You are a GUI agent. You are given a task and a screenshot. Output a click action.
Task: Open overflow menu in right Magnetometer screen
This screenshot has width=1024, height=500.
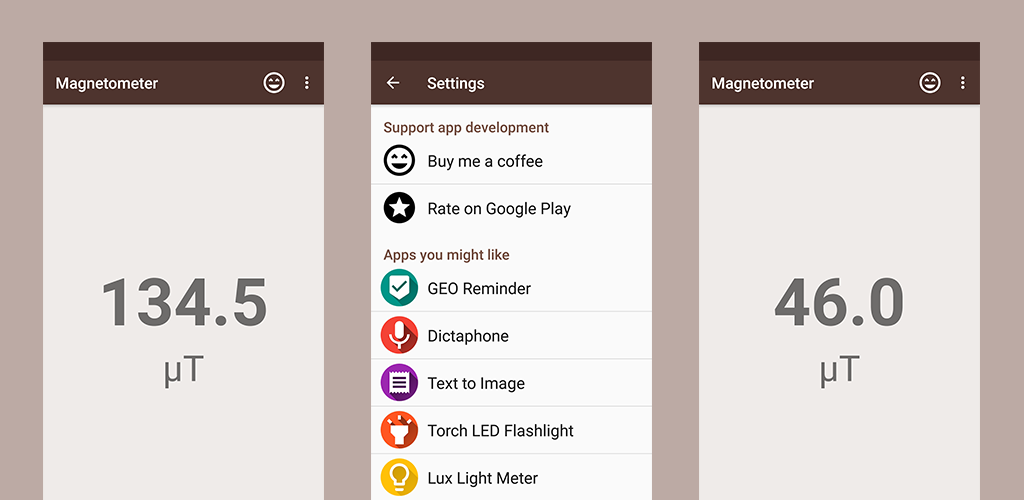963,83
